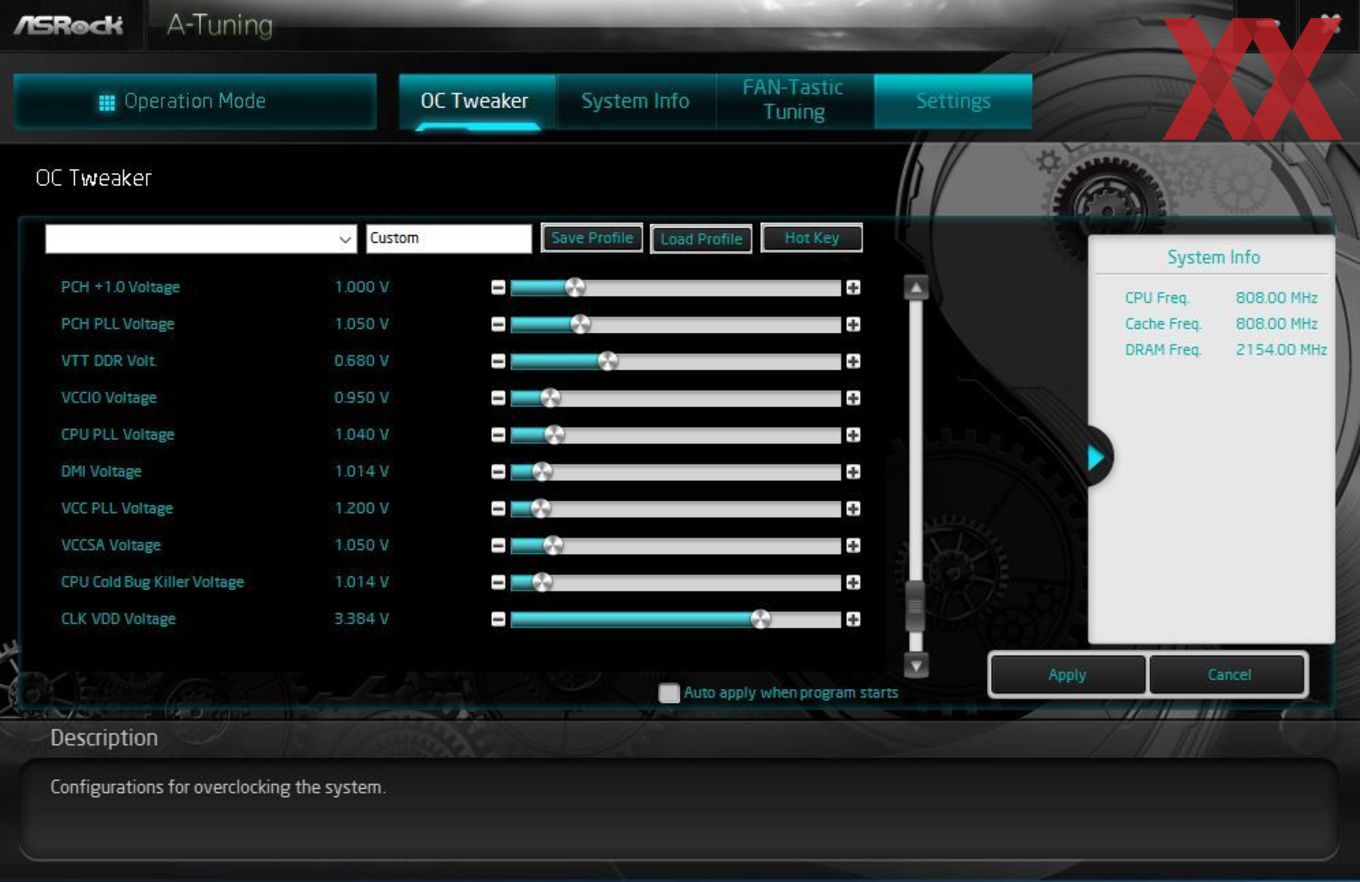Click the 1.200 V VCC PLL value

click(x=362, y=508)
